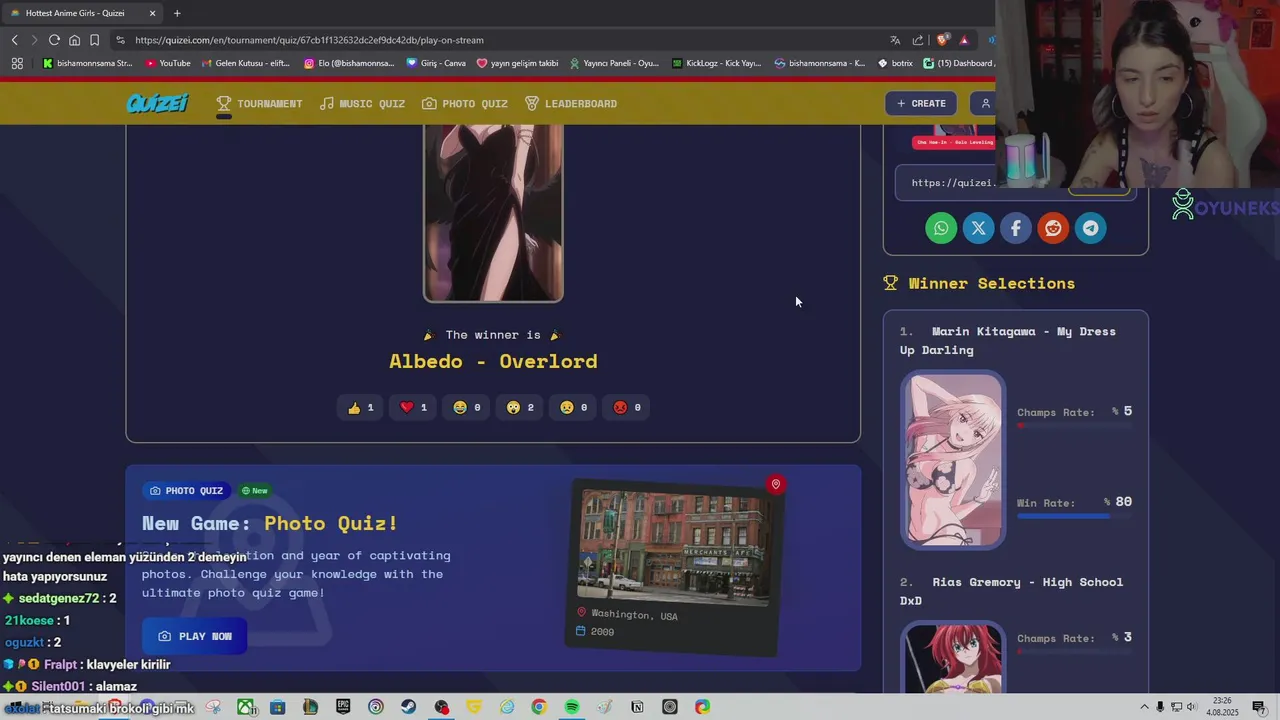Click the Albedo winner image
This screenshot has height=720, width=1280.
(493, 212)
